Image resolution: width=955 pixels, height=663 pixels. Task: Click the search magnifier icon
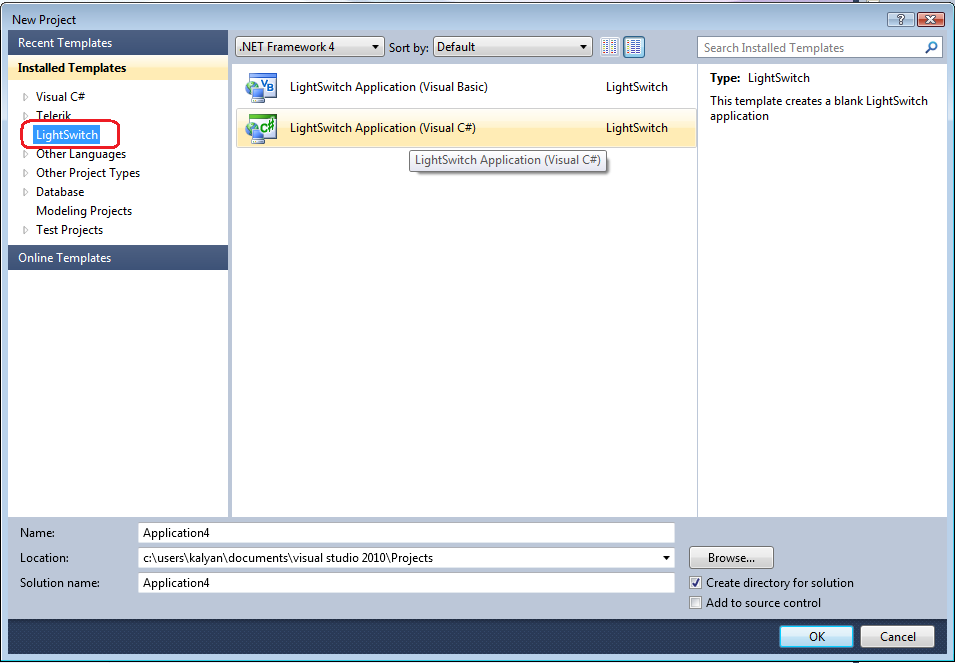[x=931, y=47]
